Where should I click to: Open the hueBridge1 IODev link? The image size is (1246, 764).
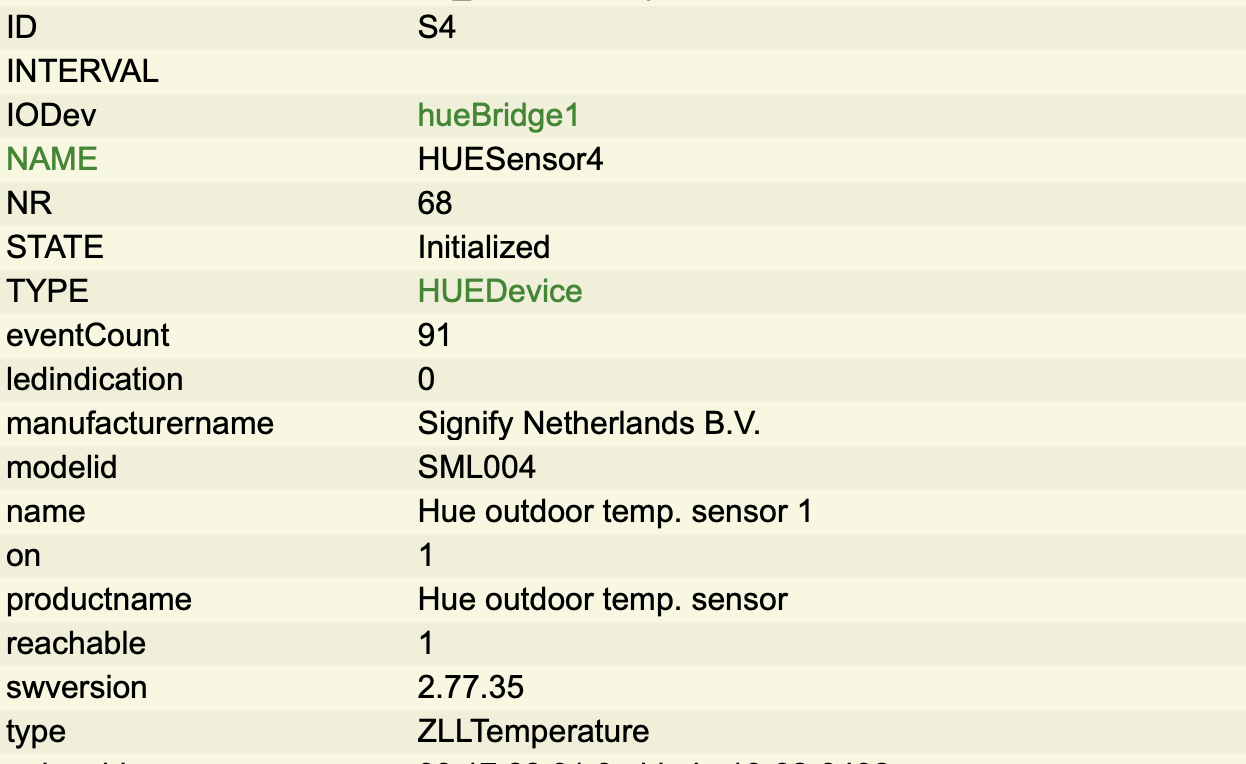pyautogui.click(x=498, y=116)
